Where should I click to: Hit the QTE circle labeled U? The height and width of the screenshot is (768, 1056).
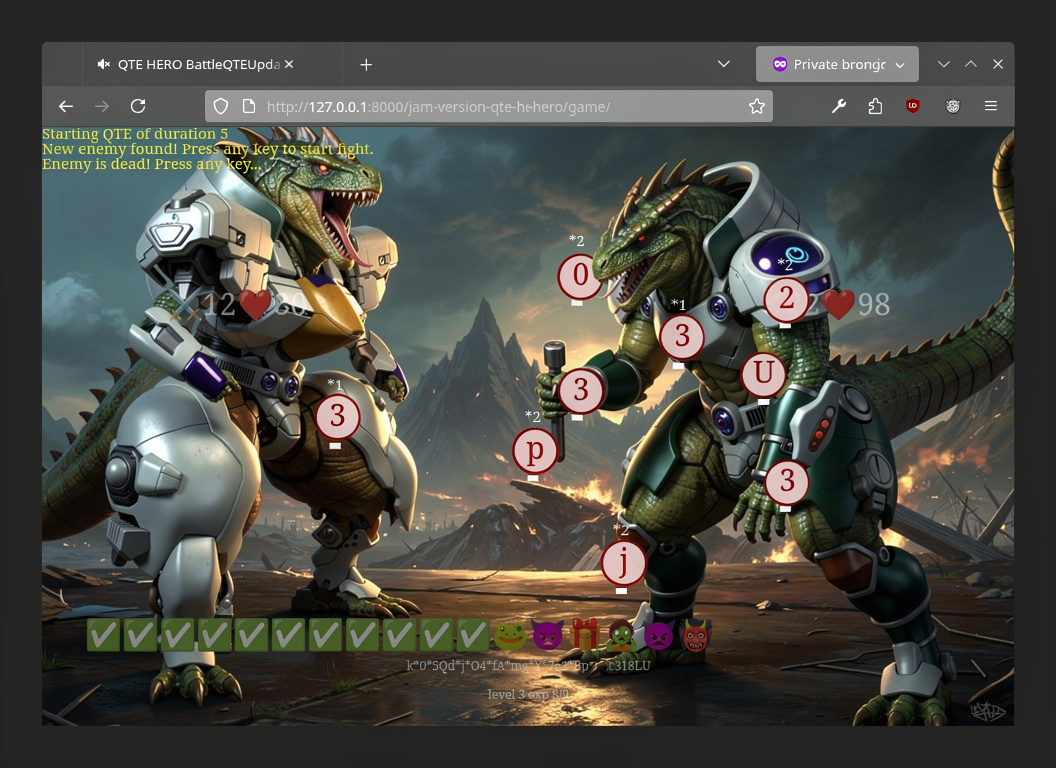point(763,373)
